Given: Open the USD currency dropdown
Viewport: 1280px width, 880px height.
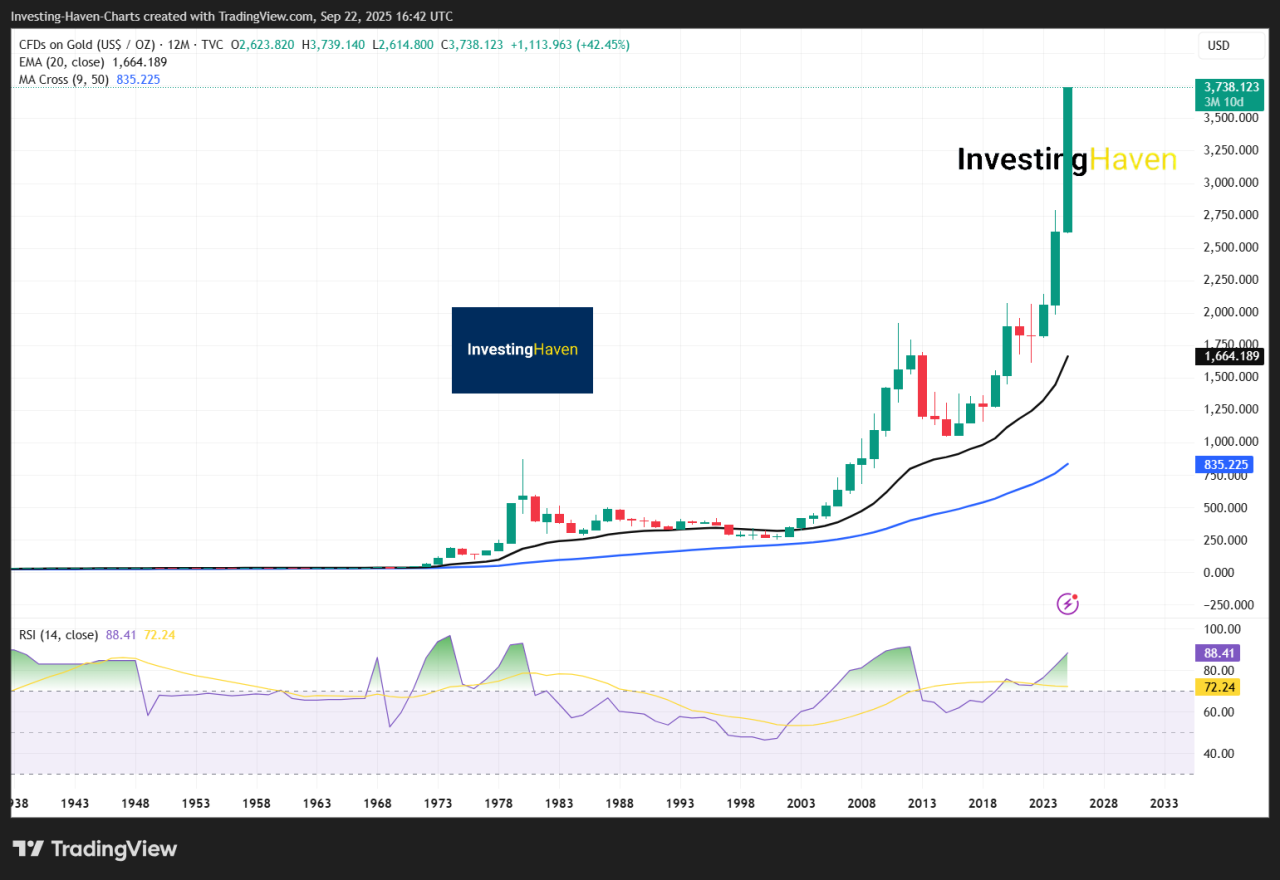Looking at the screenshot, I should tap(1218, 46).
